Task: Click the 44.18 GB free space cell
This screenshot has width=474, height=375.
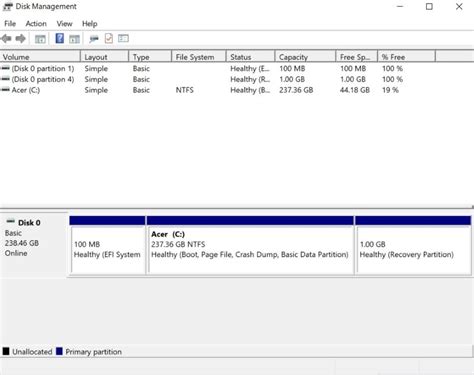Action: 355,90
